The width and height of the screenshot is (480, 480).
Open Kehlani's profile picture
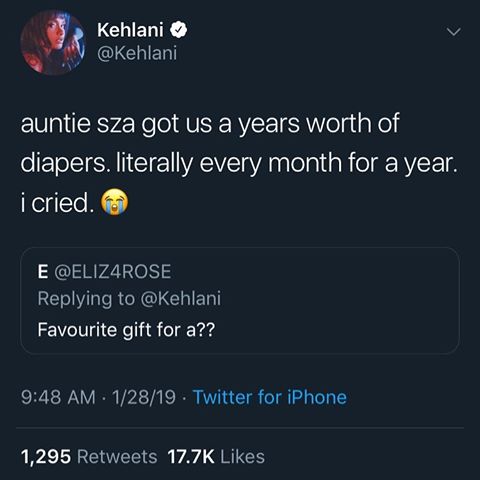coord(53,42)
